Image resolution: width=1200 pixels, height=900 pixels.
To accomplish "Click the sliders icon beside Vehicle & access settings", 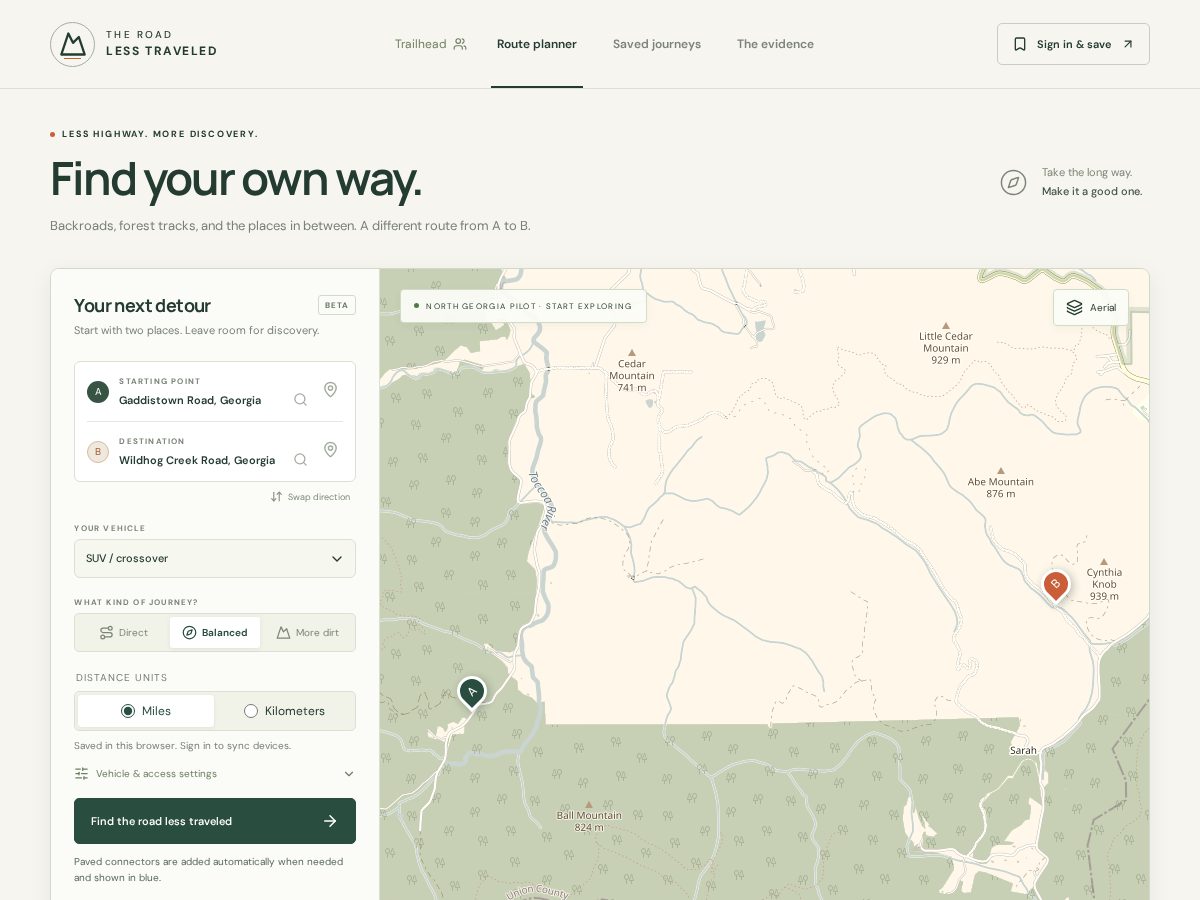I will point(81,773).
